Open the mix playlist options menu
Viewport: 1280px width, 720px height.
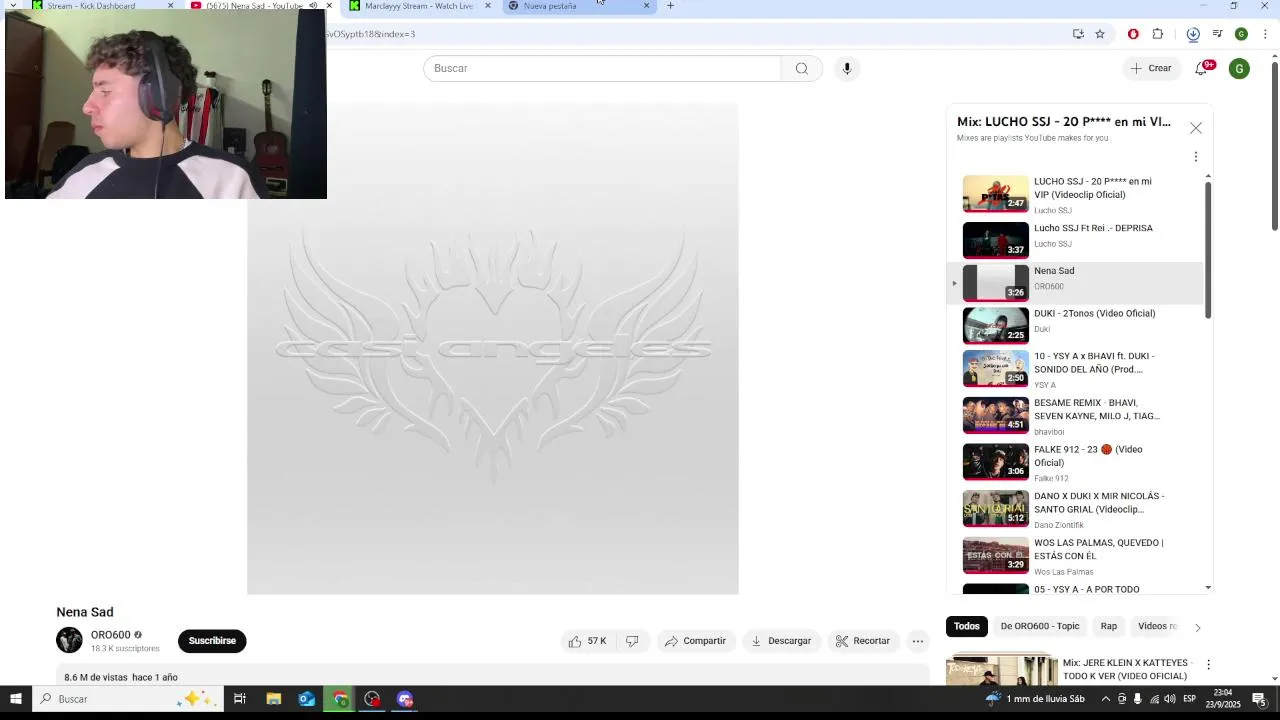click(x=1196, y=157)
